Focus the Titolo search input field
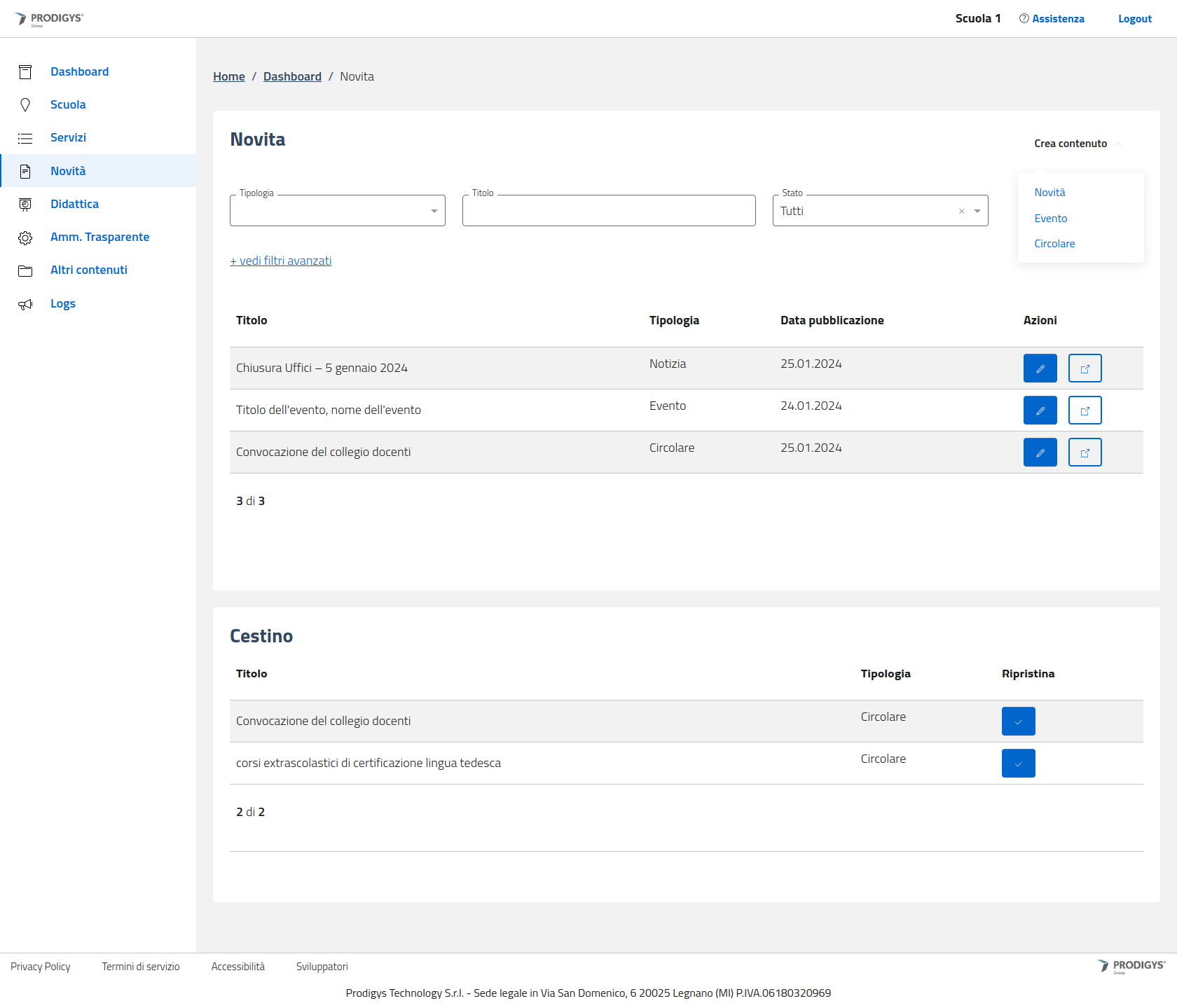The width and height of the screenshot is (1177, 1008). [x=608, y=212]
